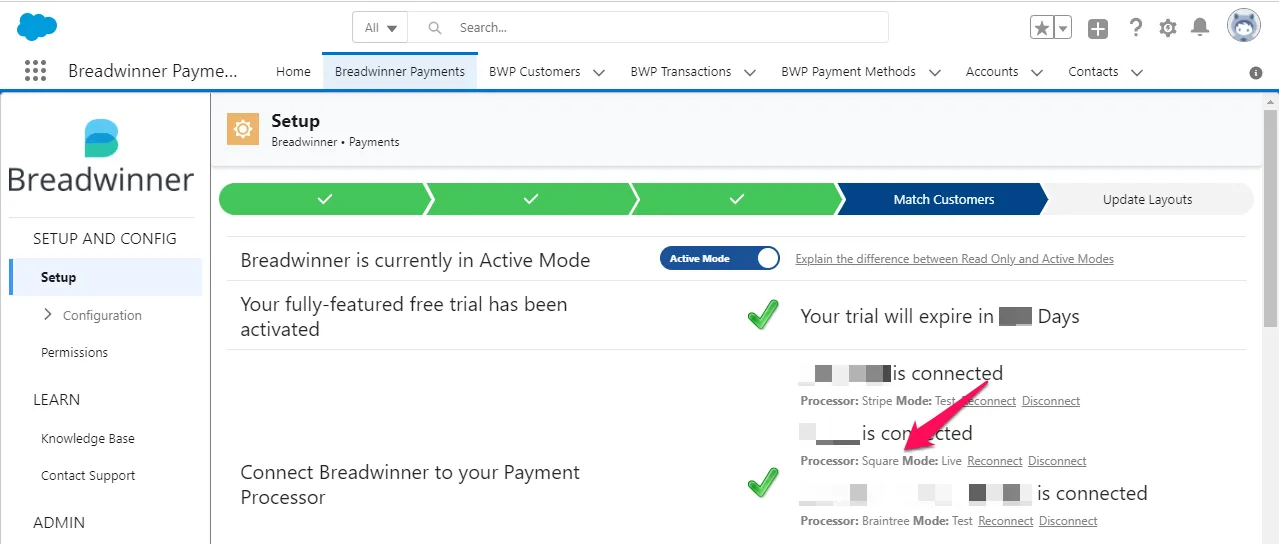Click Reconnect for the Braintree processor
This screenshot has width=1279, height=544.
1006,521
